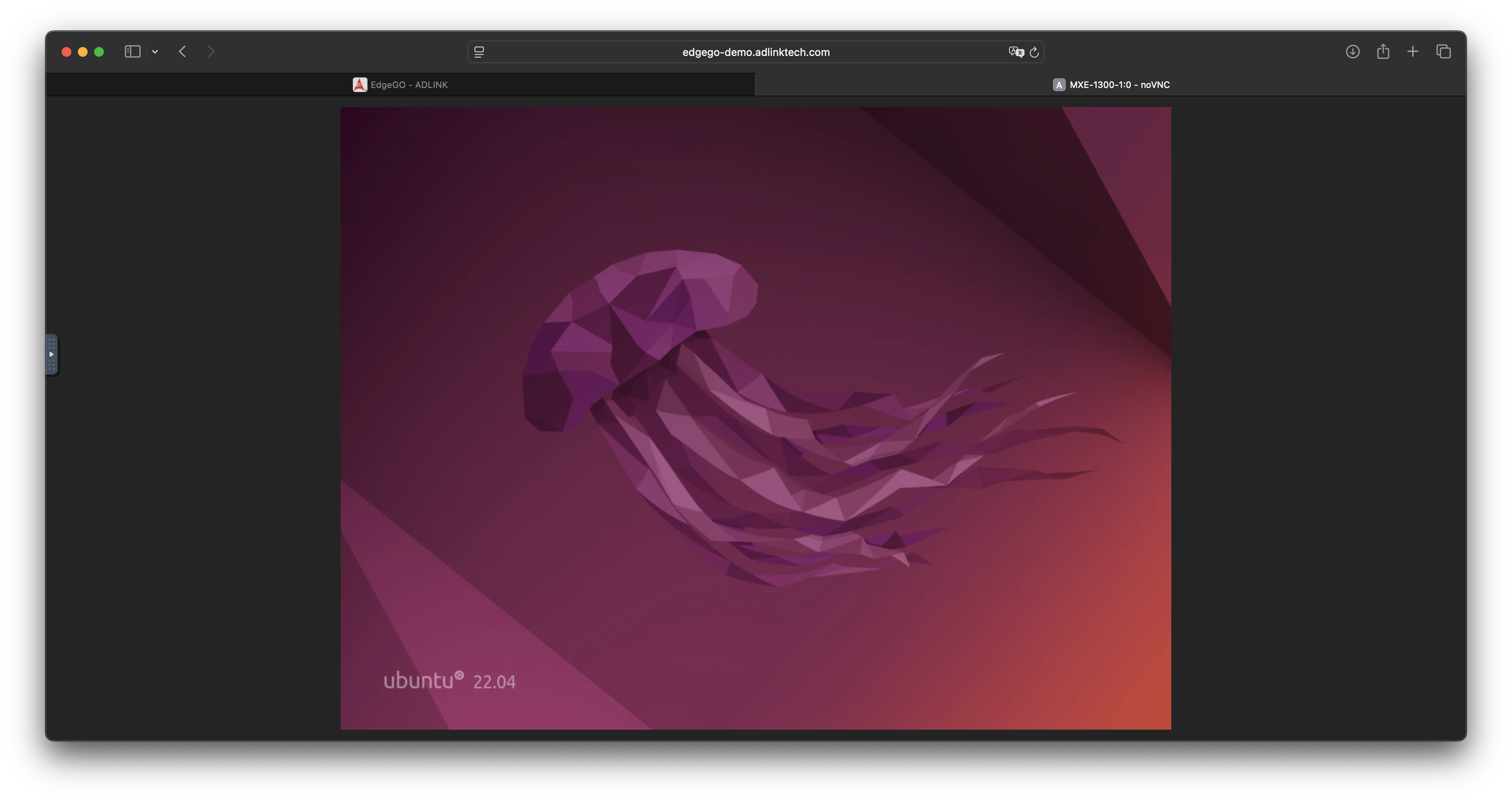
Task: Click the ADLINK favicon on first tab
Action: 360,84
